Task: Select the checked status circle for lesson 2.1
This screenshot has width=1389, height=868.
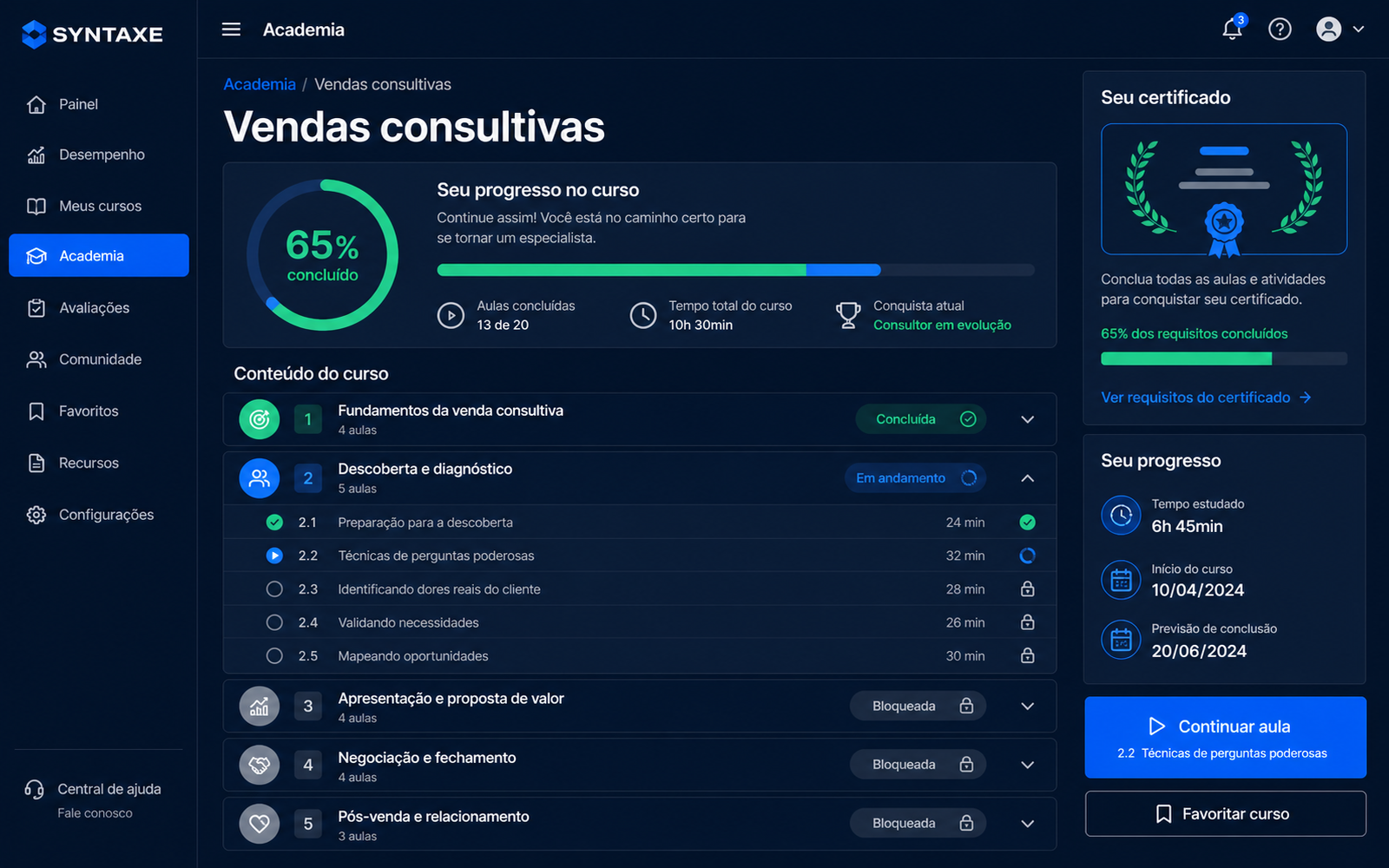Action: 274,523
